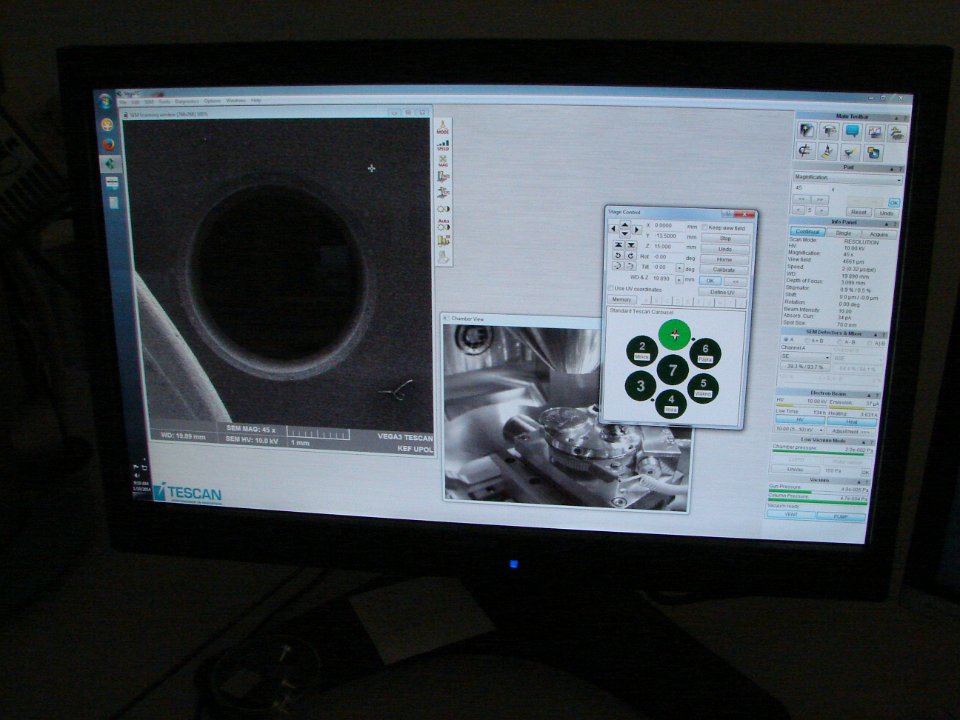Click the stage Y coordinate field -13.5000
Screen dimensions: 960x720
click(667, 236)
